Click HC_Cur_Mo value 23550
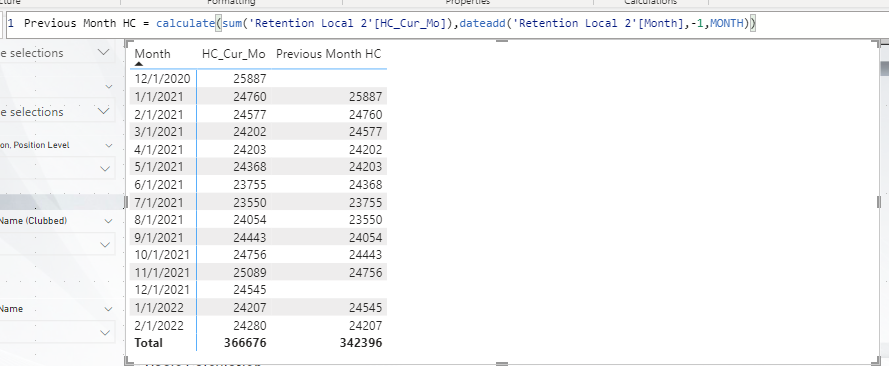 (x=249, y=202)
